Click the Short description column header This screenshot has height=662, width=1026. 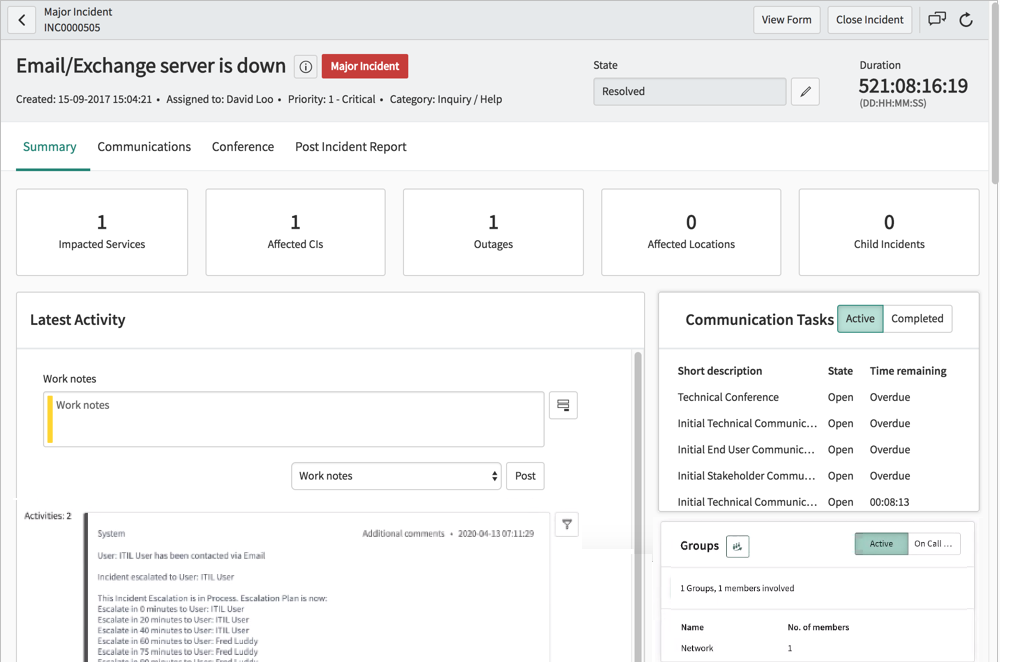pyautogui.click(x=720, y=371)
